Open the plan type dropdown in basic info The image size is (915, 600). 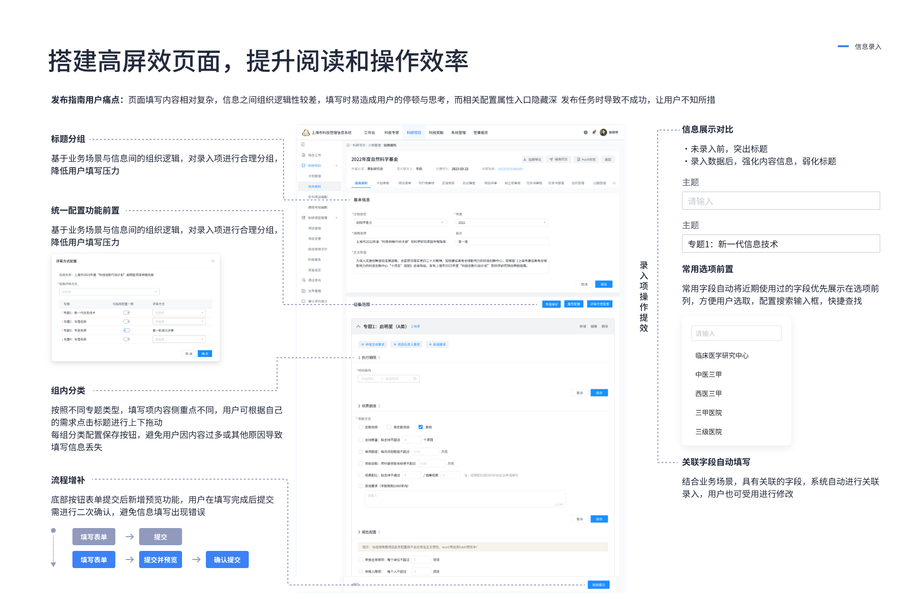pyautogui.click(x=400, y=222)
